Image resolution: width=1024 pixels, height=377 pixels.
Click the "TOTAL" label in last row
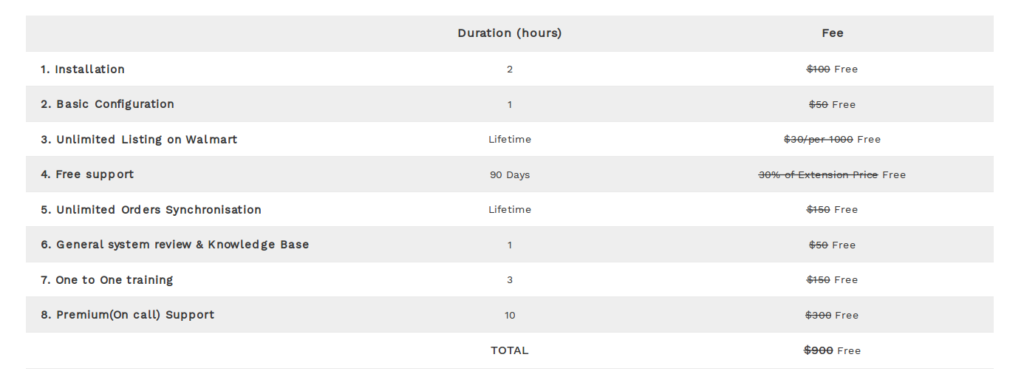pyautogui.click(x=509, y=351)
